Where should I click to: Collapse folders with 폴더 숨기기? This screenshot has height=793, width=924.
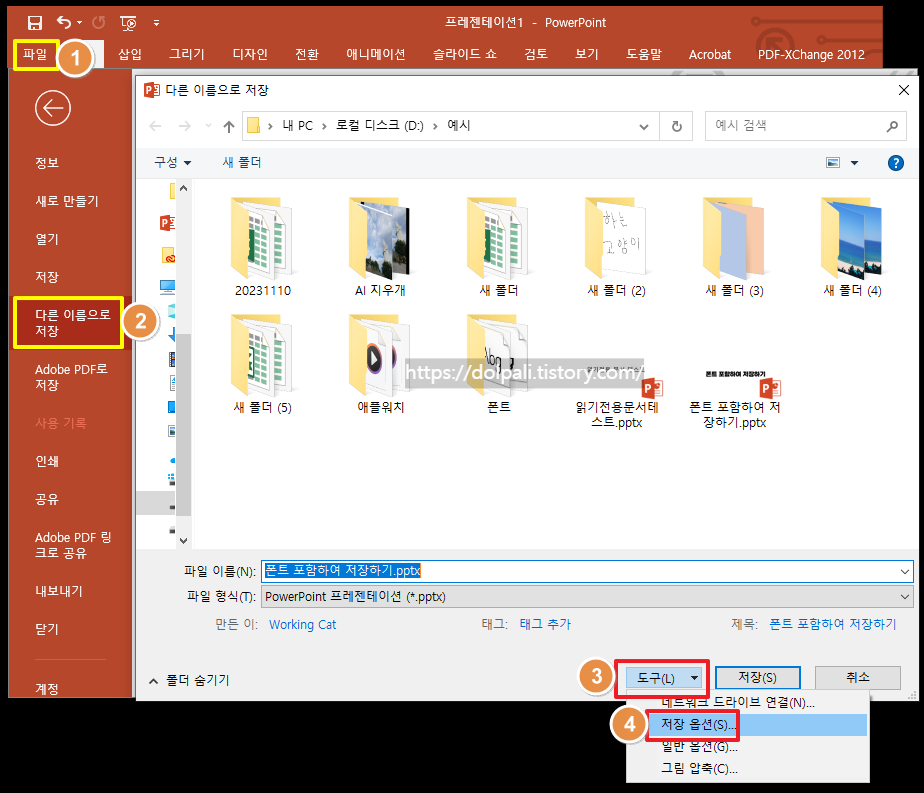pos(189,680)
